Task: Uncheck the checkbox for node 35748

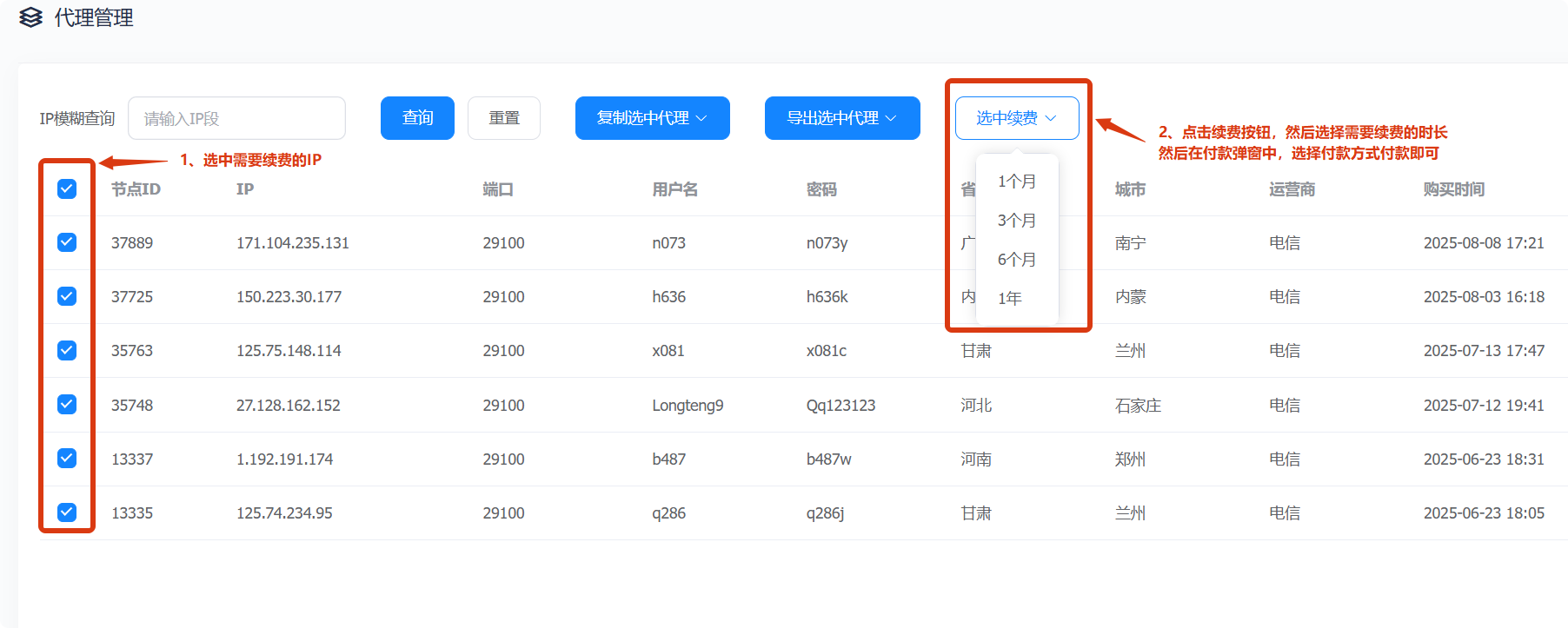Action: [67, 404]
